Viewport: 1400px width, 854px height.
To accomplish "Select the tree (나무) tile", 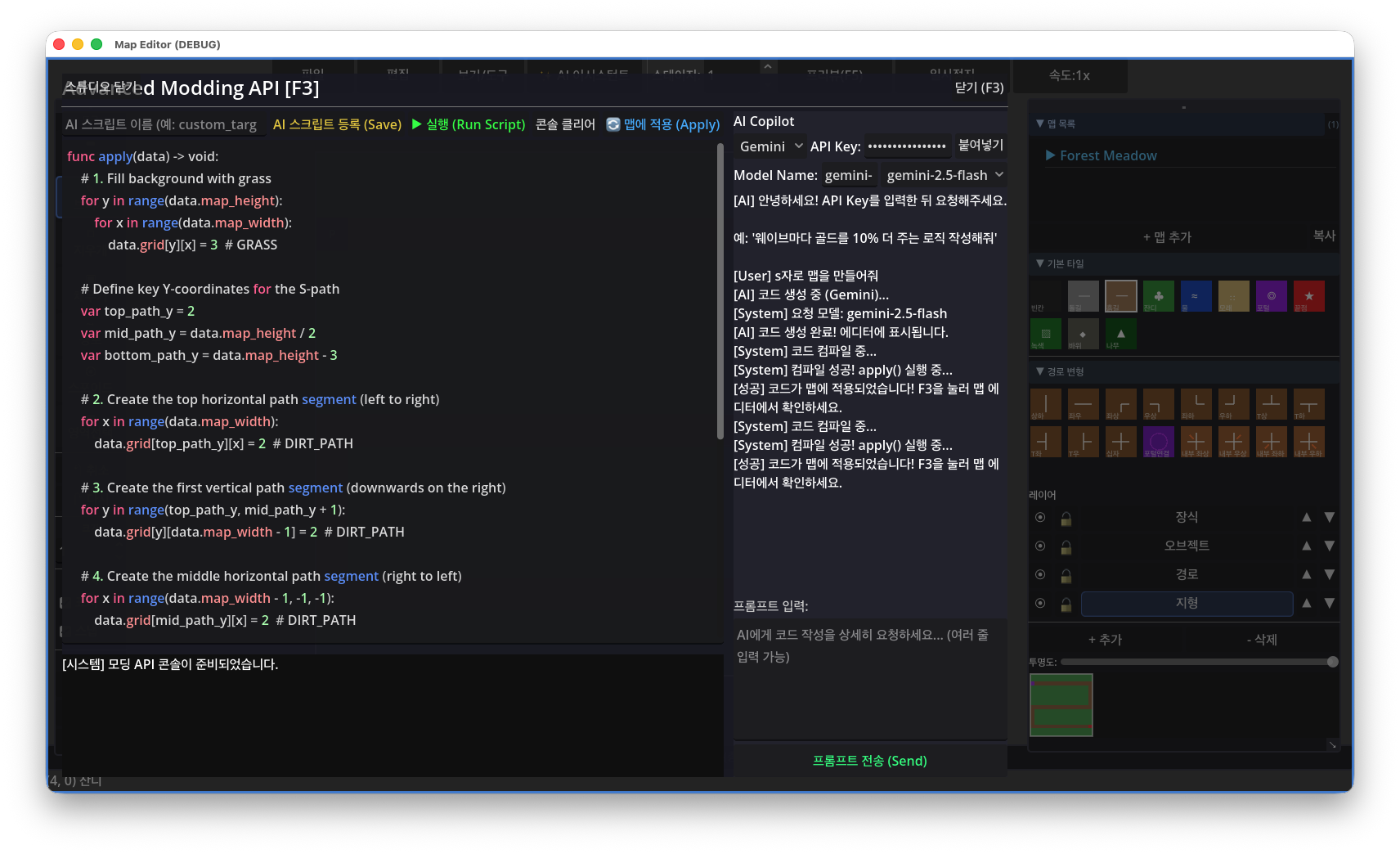I will [x=1120, y=334].
